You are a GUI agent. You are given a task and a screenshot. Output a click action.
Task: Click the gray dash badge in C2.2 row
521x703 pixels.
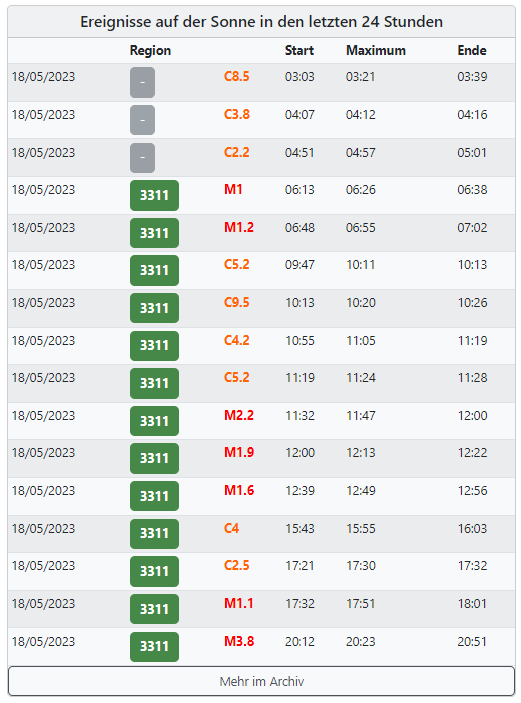pos(143,158)
